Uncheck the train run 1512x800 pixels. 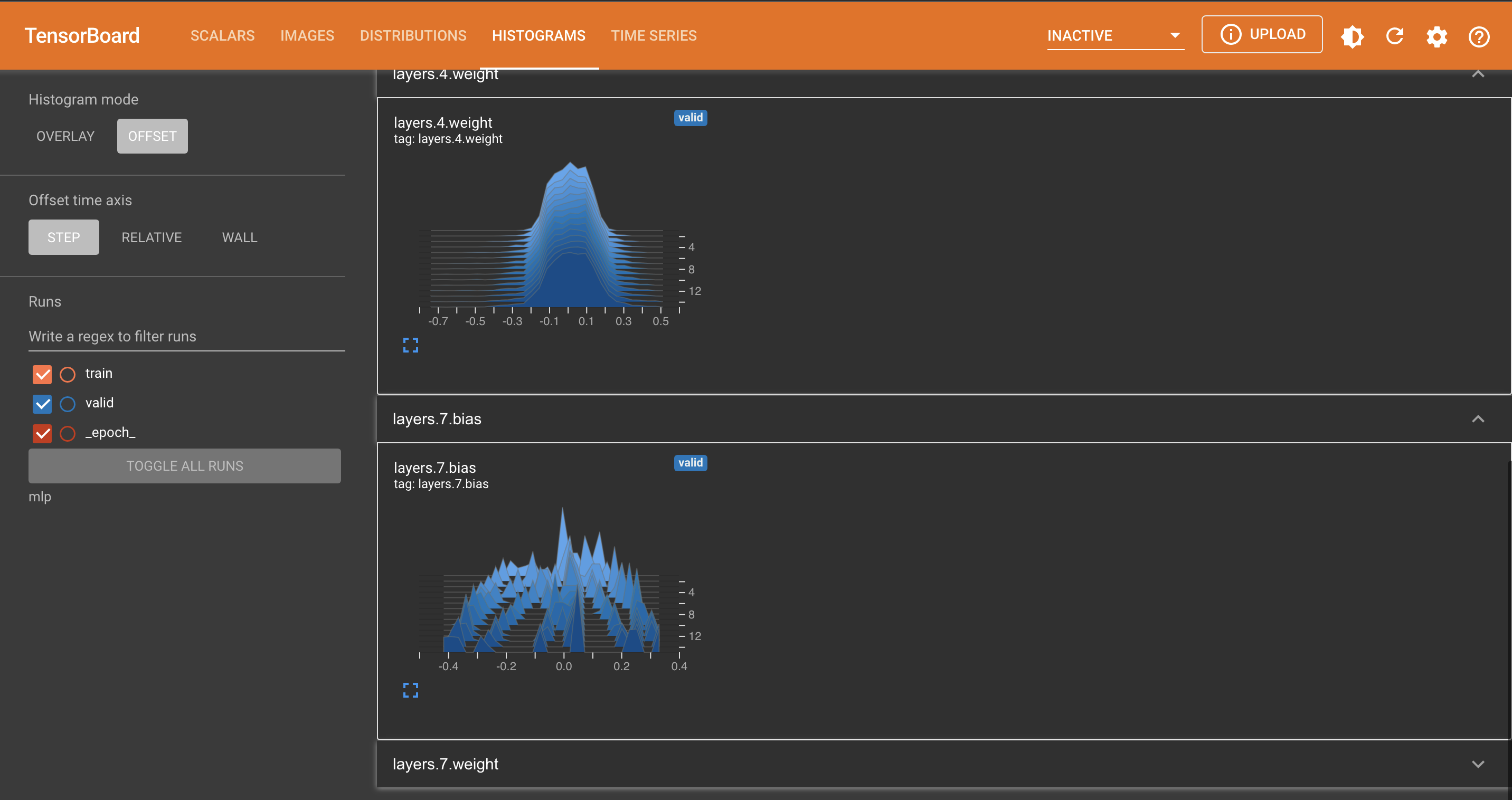pyautogui.click(x=42, y=374)
